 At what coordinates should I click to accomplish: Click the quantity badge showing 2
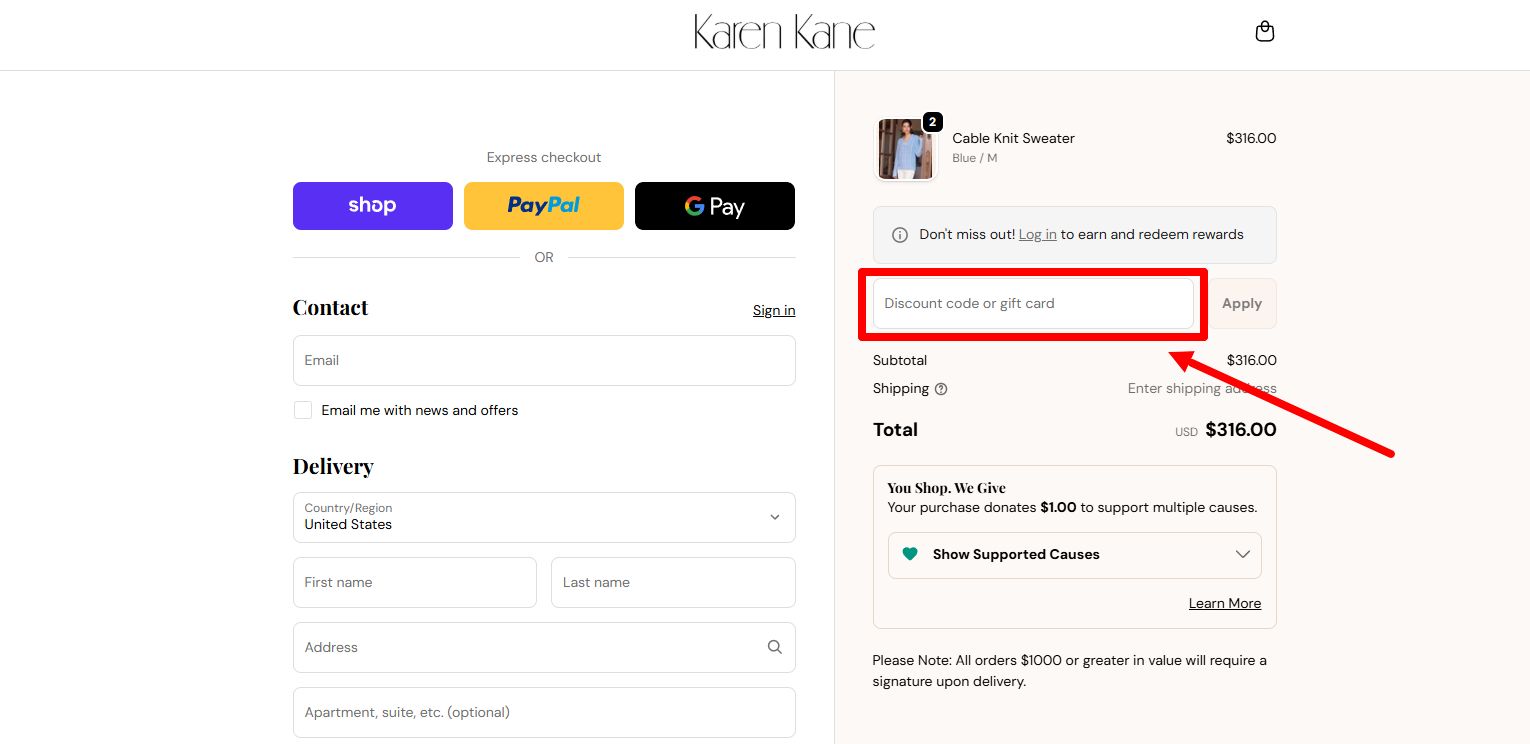click(932, 122)
